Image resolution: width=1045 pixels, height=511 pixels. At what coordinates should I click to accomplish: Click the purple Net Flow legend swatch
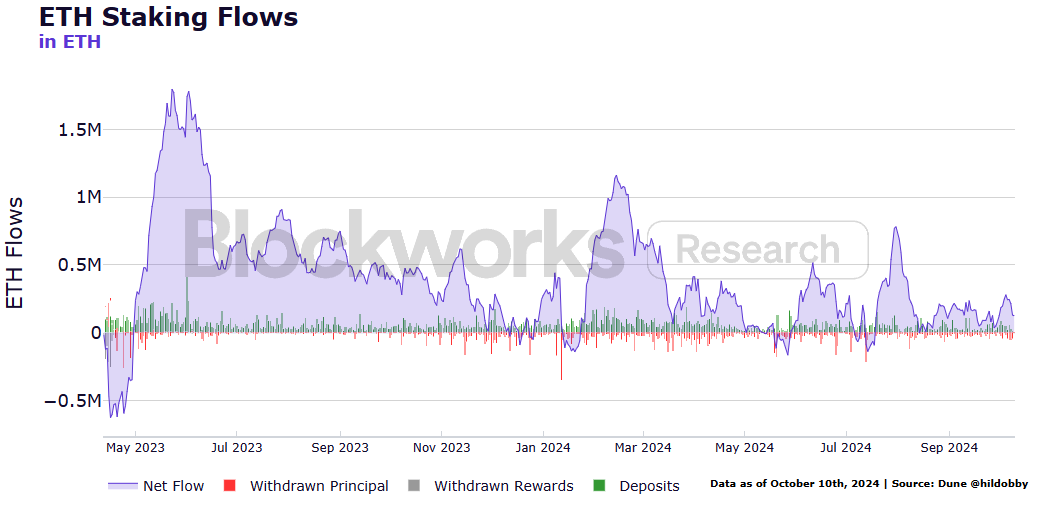click(x=121, y=486)
